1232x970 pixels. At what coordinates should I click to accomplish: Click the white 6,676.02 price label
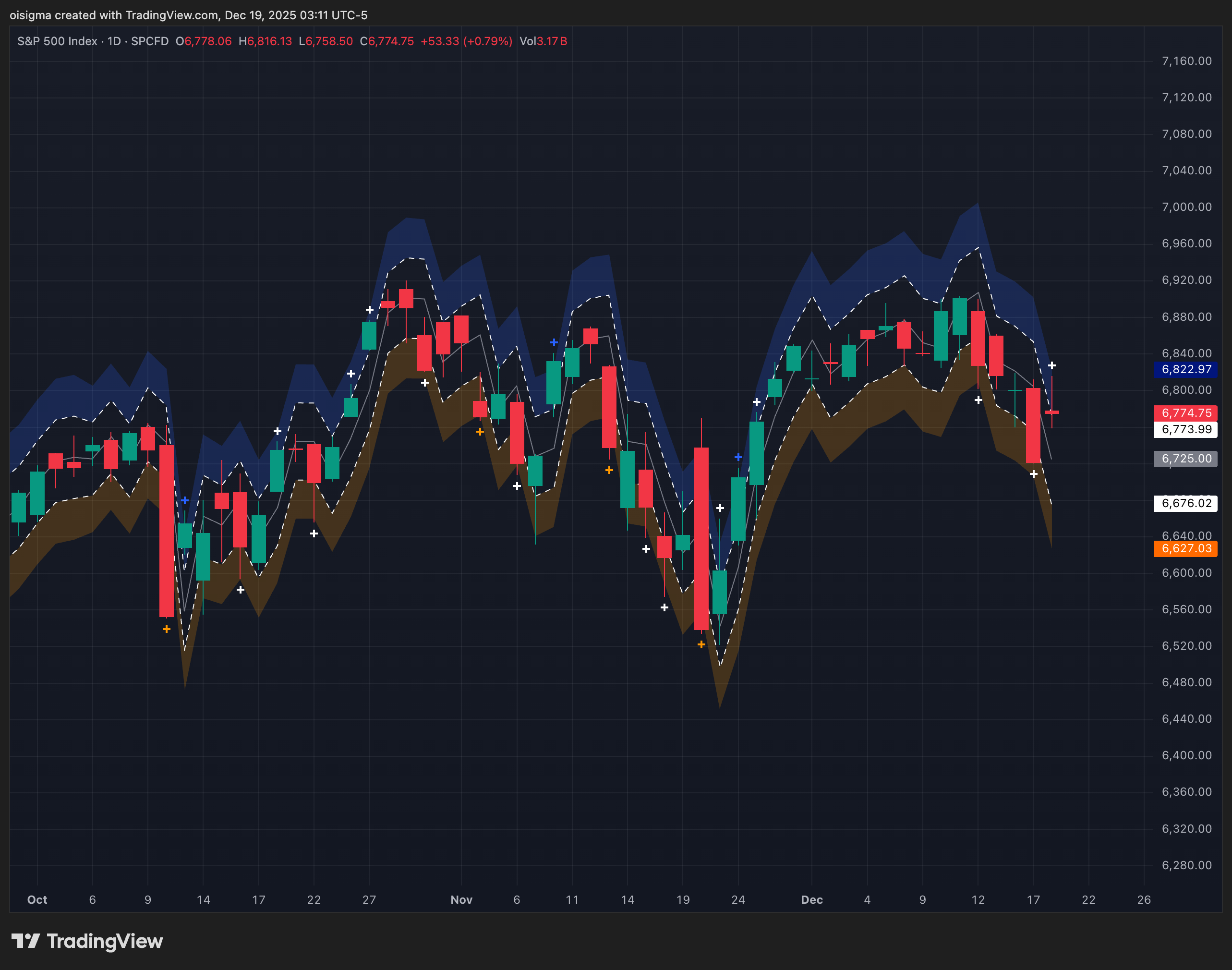coord(1186,503)
